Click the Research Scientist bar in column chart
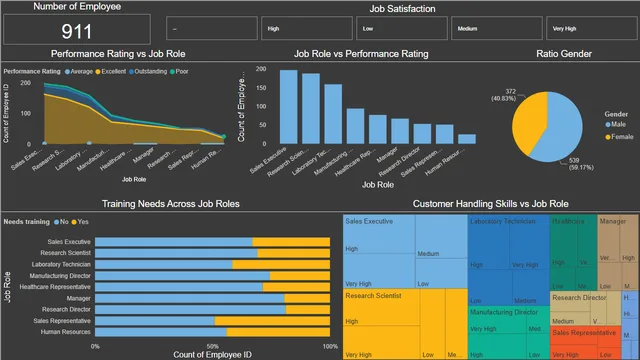The image size is (640, 360). (x=311, y=109)
